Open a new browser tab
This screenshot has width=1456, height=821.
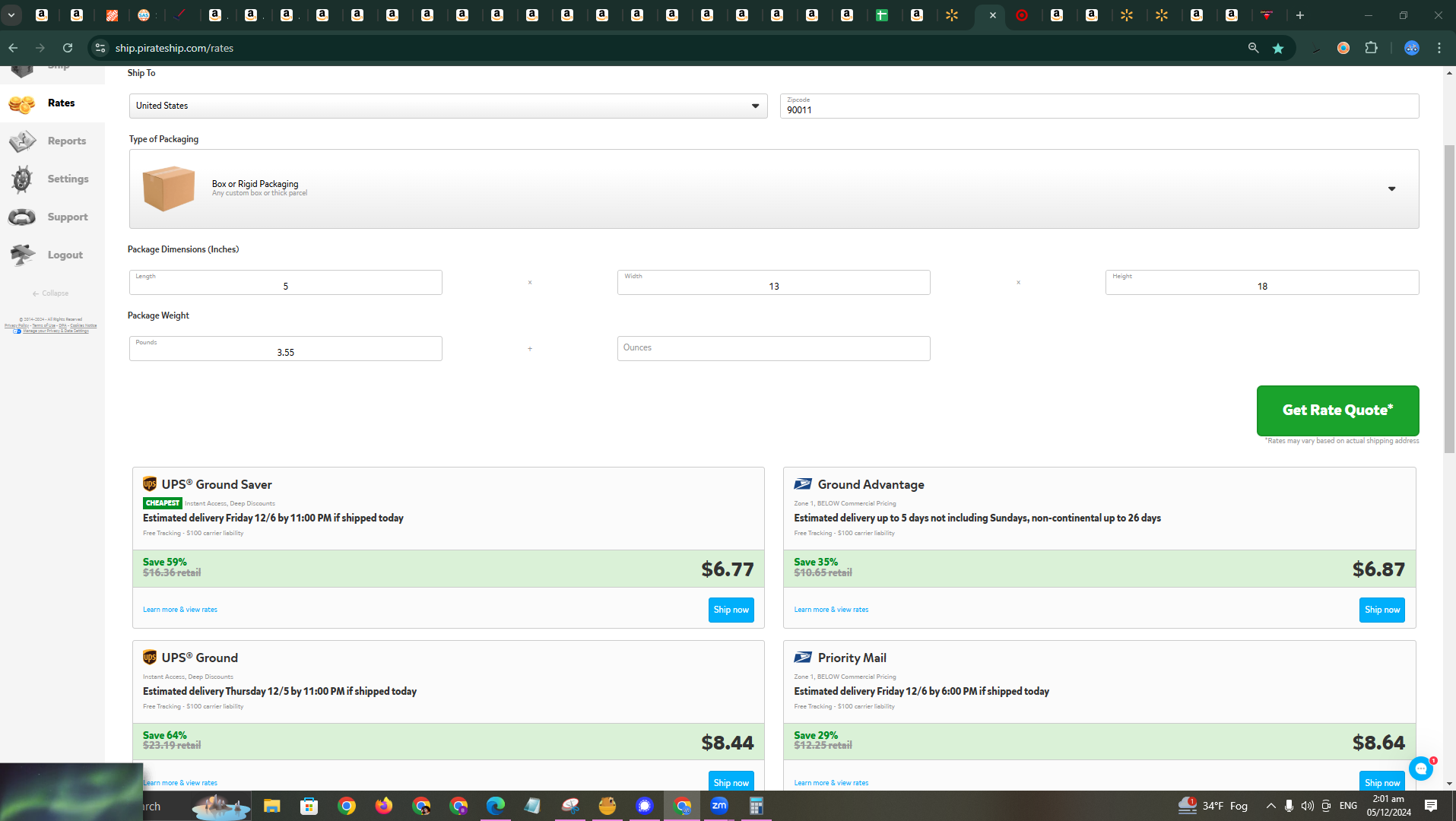[x=1300, y=15]
